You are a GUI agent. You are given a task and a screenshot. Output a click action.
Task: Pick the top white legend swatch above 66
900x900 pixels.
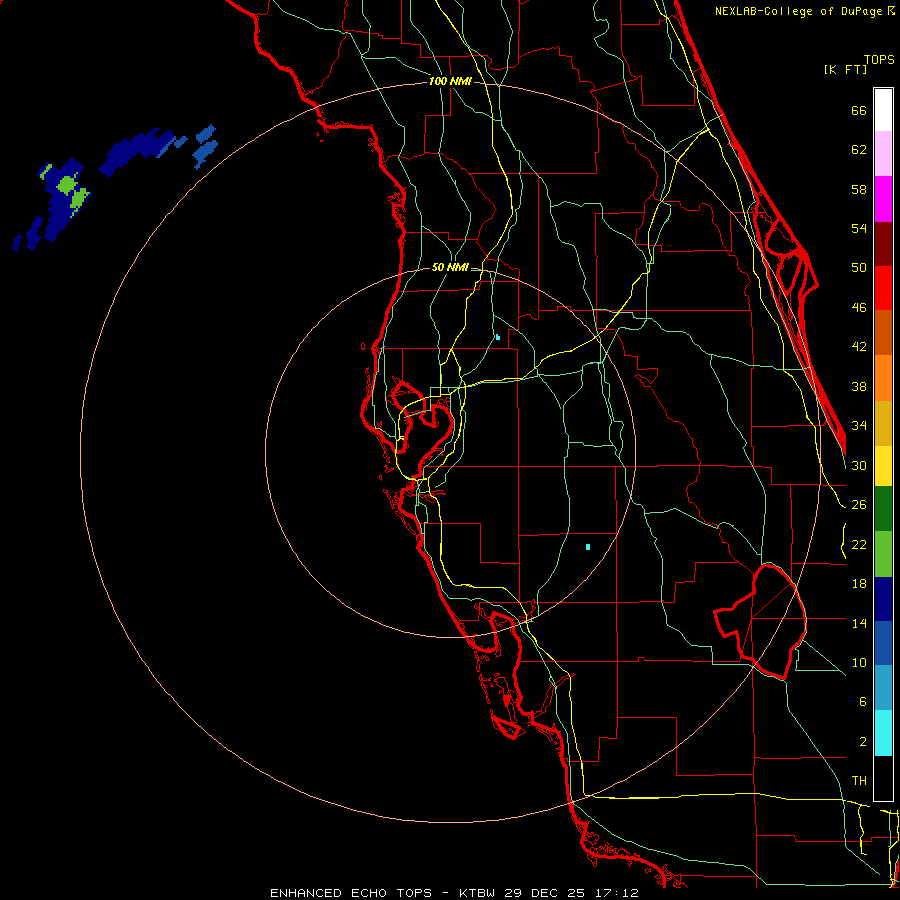pos(883,110)
